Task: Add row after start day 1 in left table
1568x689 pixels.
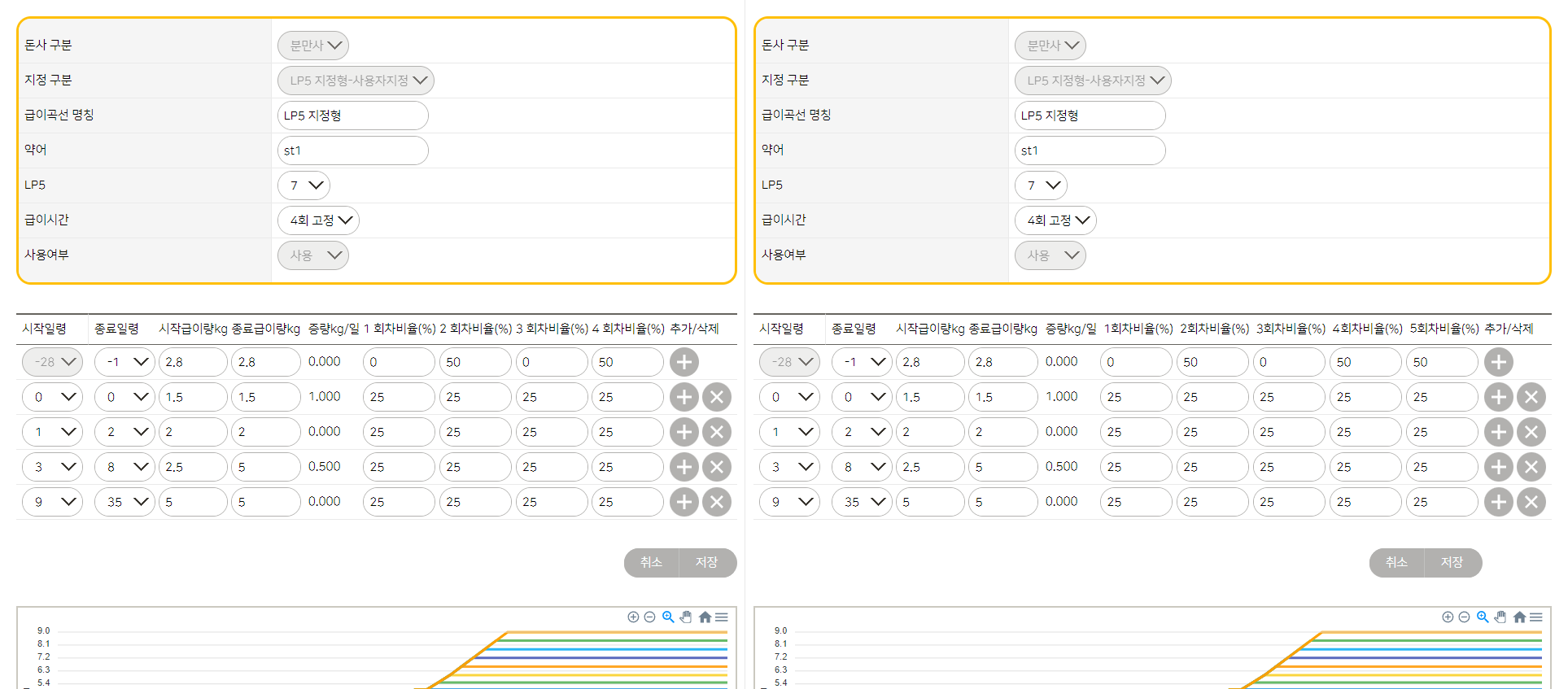Action: pyautogui.click(x=684, y=432)
